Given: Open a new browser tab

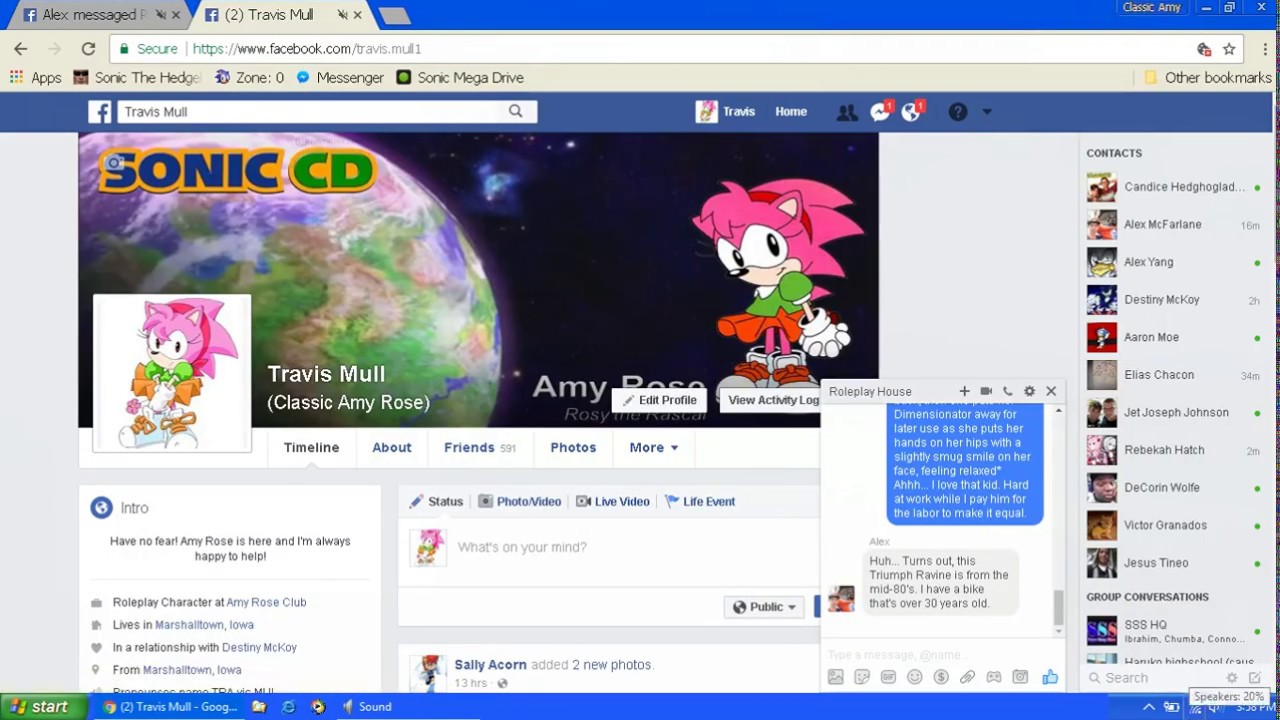Looking at the screenshot, I should pyautogui.click(x=394, y=15).
